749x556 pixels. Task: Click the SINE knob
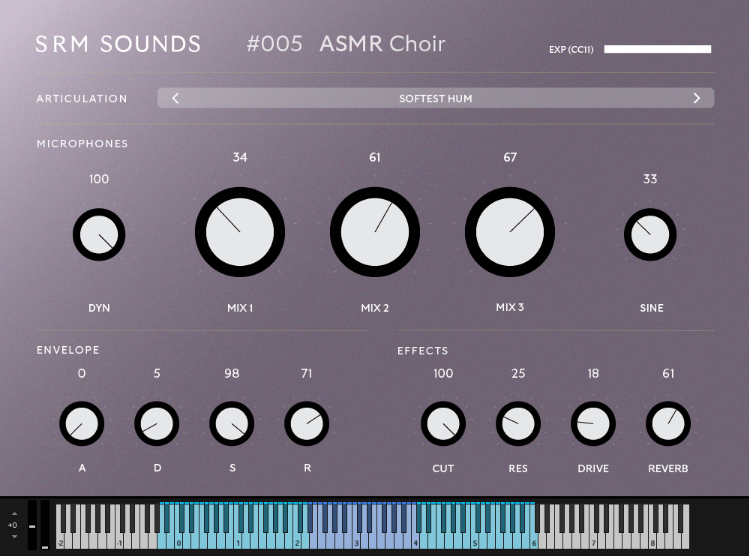point(650,236)
